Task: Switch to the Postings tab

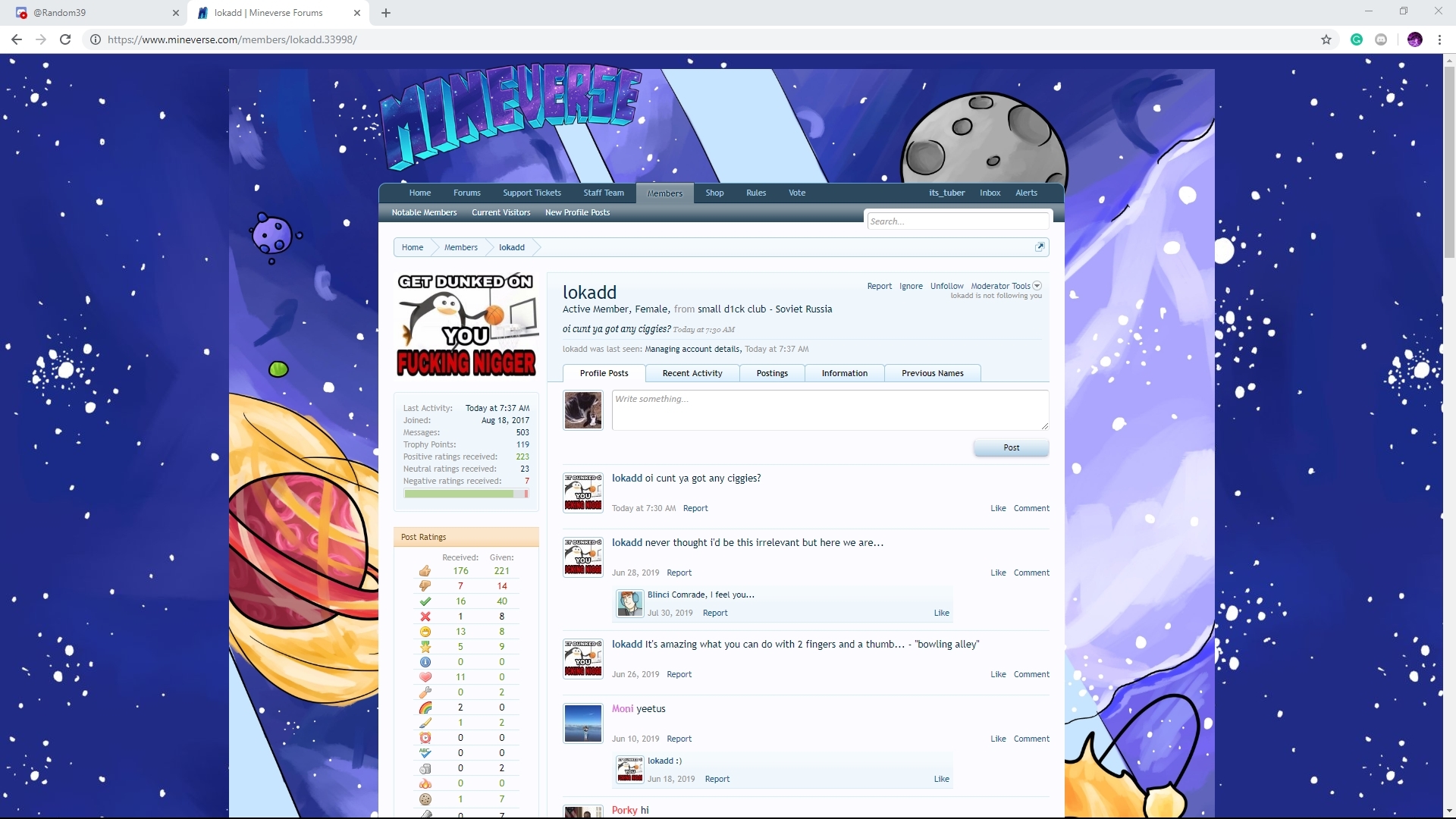Action: click(772, 373)
